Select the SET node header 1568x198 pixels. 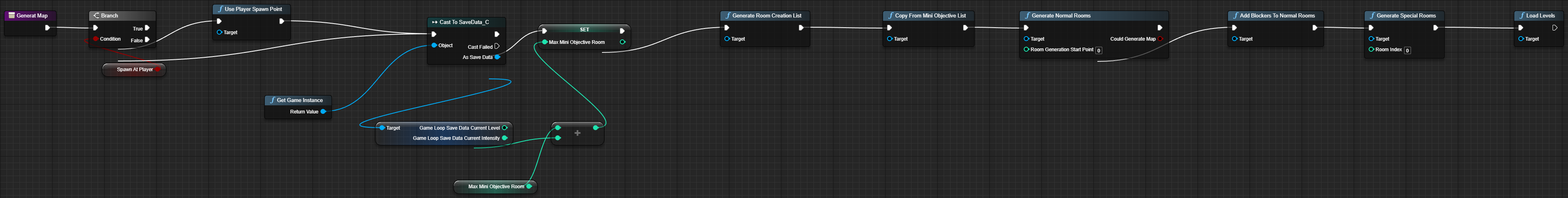pos(584,30)
